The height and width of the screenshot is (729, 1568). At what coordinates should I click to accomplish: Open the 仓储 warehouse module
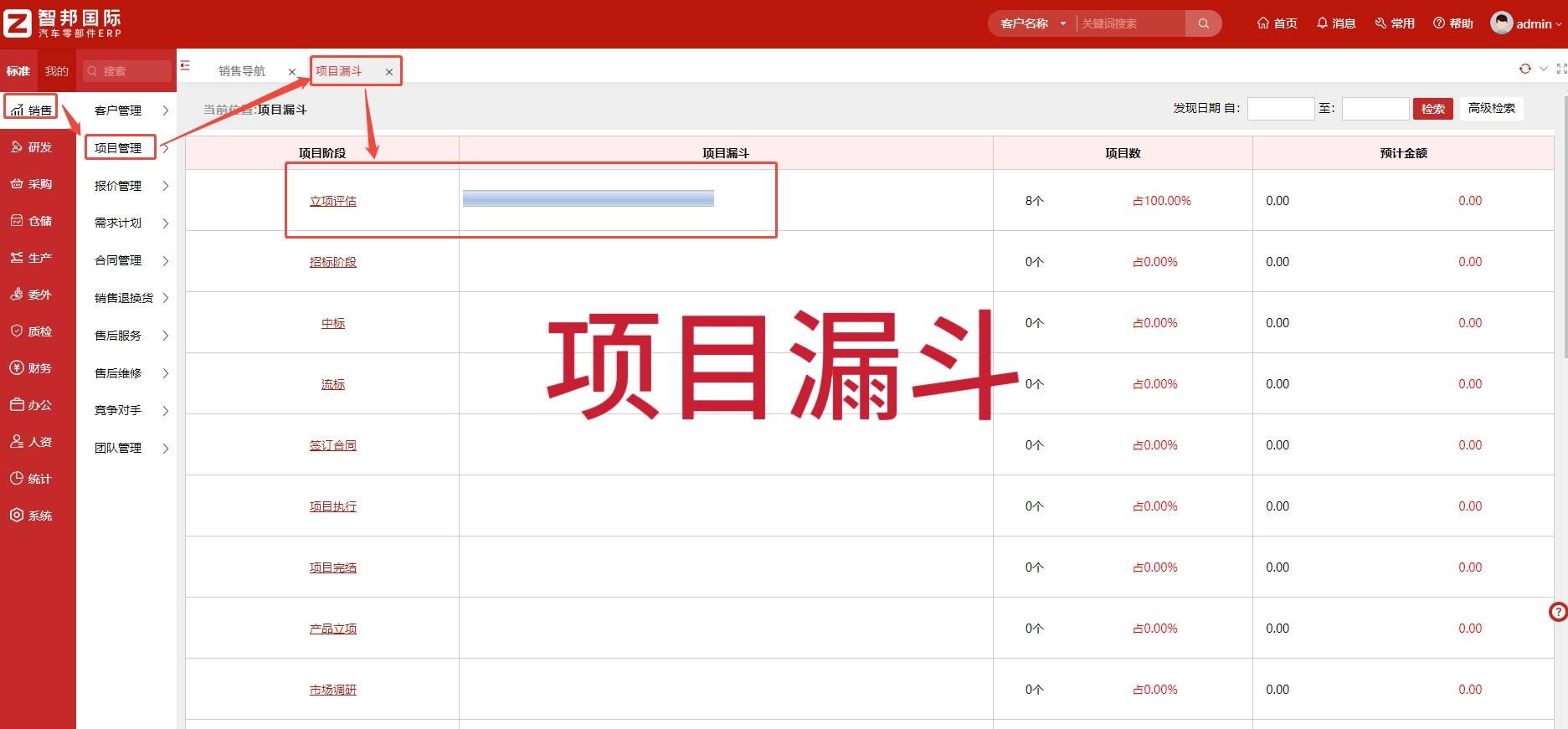tap(31, 220)
